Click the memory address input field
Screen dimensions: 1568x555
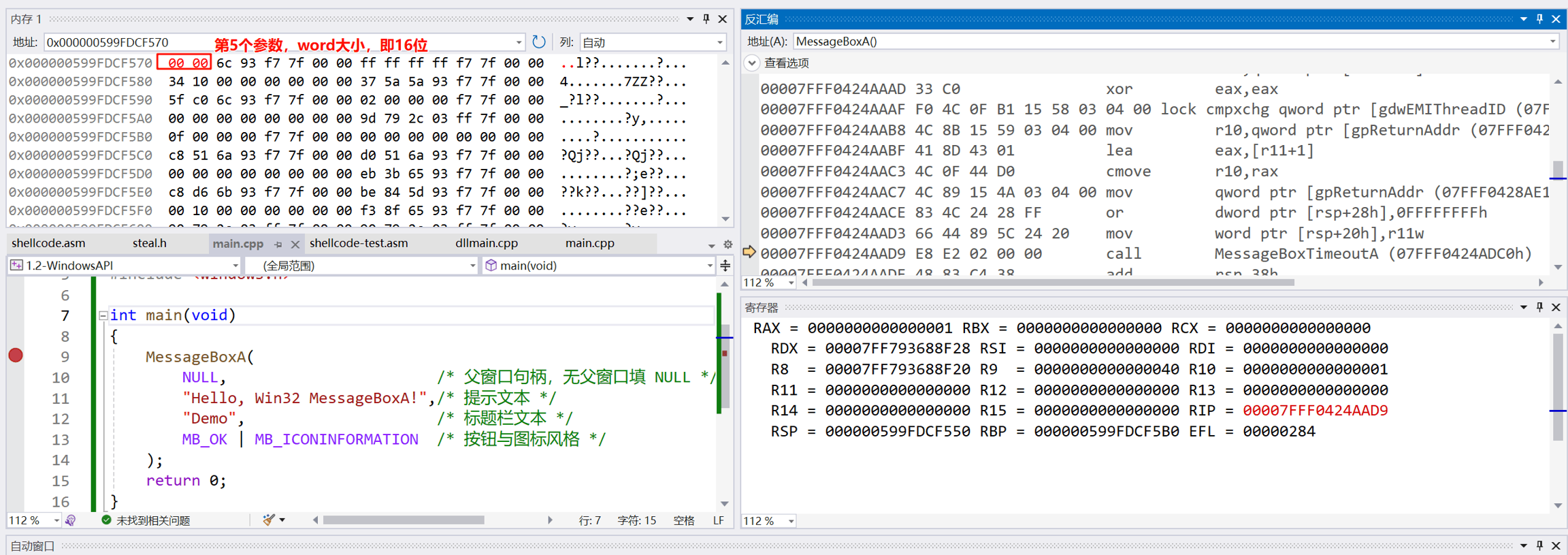coord(279,43)
